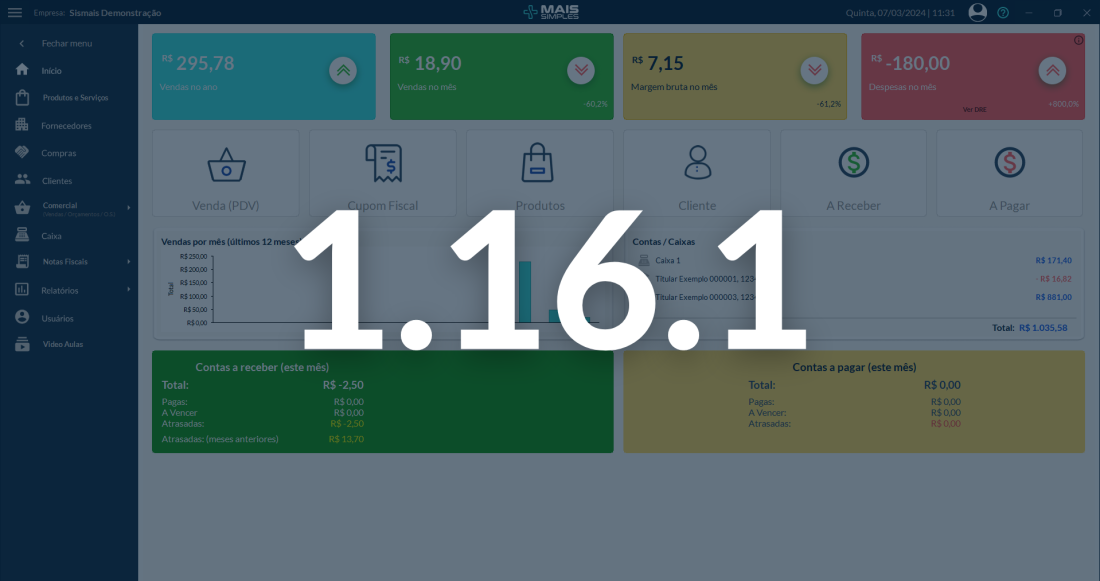This screenshot has width=1100, height=581.
Task: Click Total R$ 1.035,58 value
Action: (1043, 328)
